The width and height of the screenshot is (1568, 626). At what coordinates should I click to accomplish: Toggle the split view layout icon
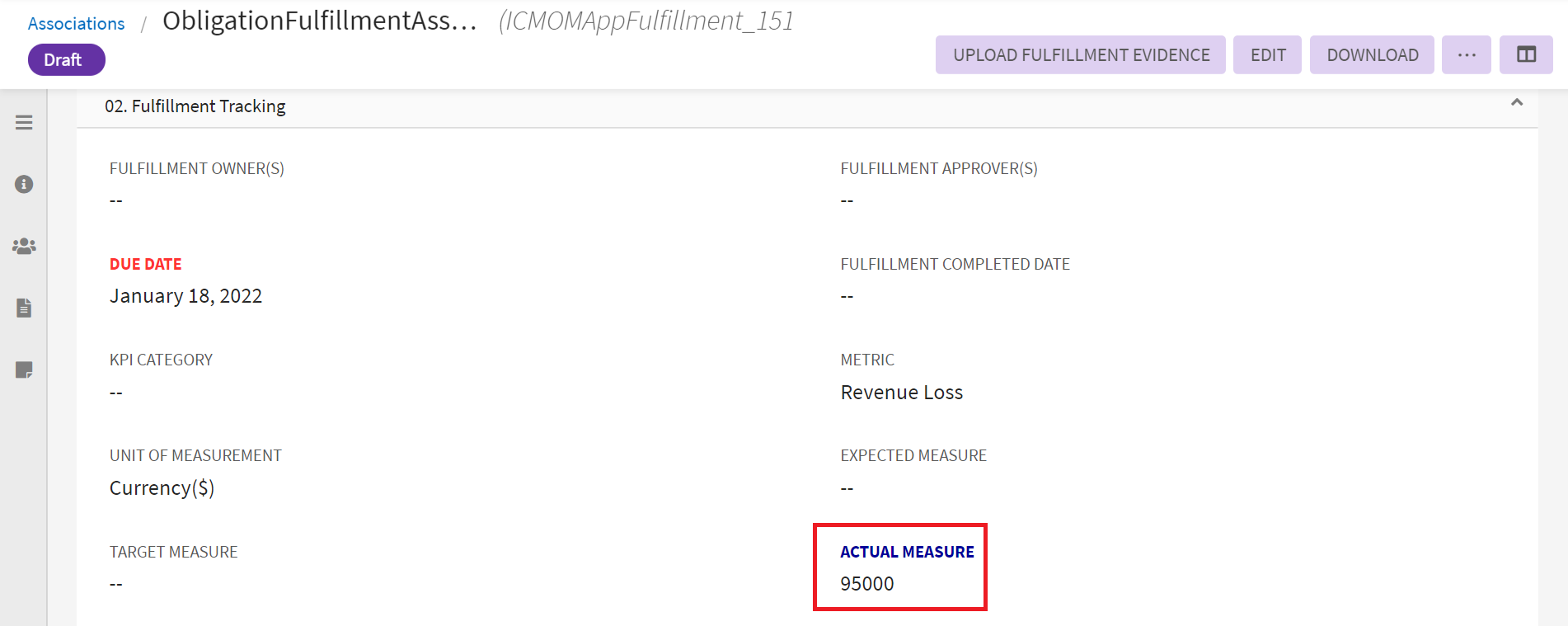(1526, 55)
